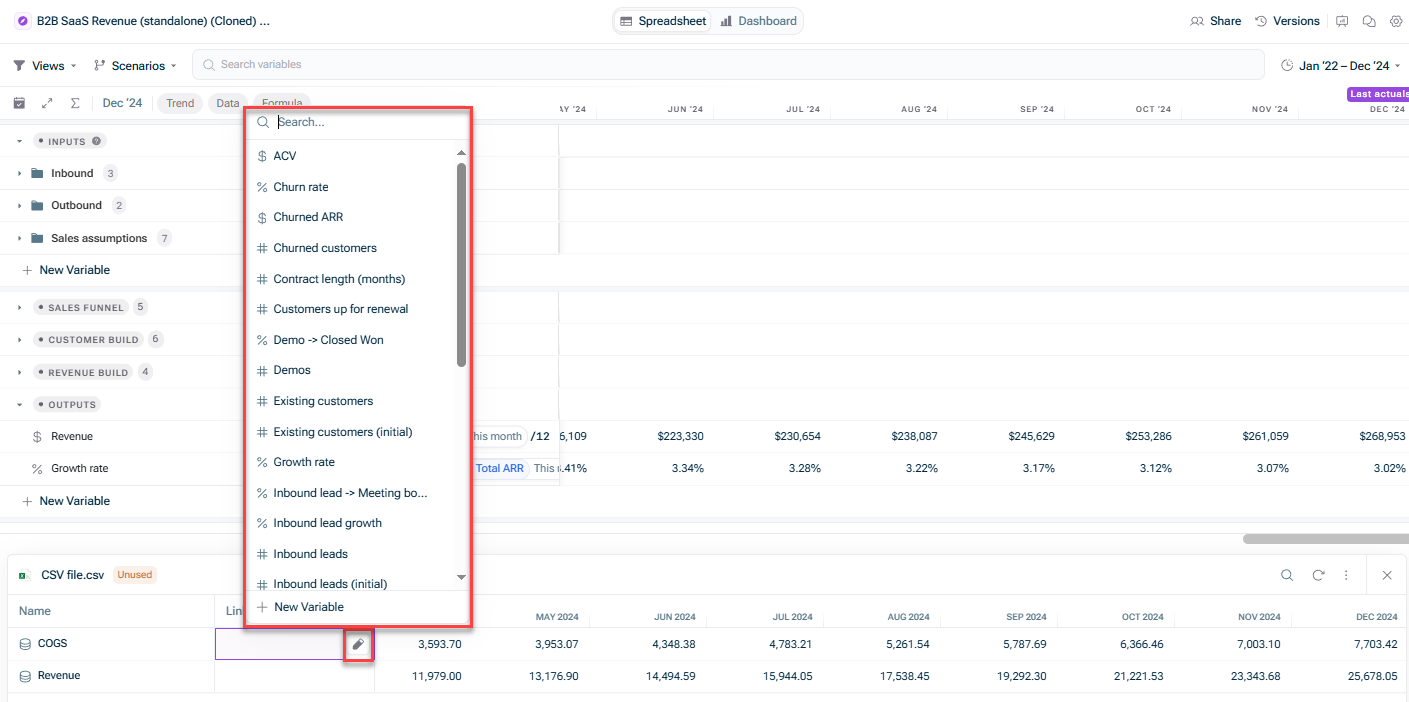Click the CSV file.csv spreadsheet icon
This screenshot has height=702, width=1409.
click(x=24, y=575)
